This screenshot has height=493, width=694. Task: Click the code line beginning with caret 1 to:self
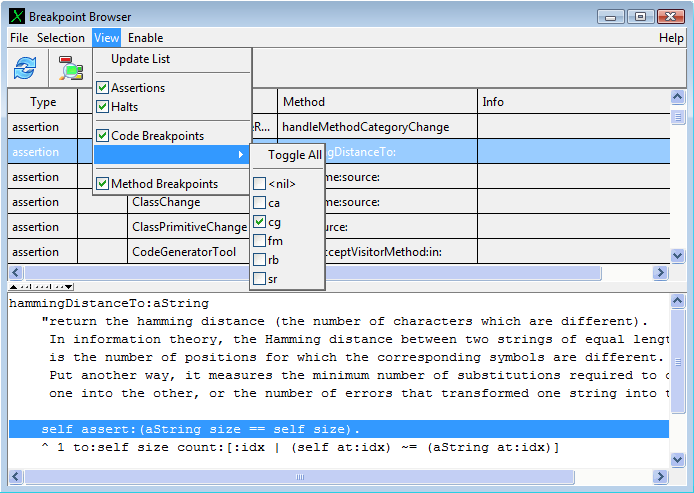coord(300,447)
